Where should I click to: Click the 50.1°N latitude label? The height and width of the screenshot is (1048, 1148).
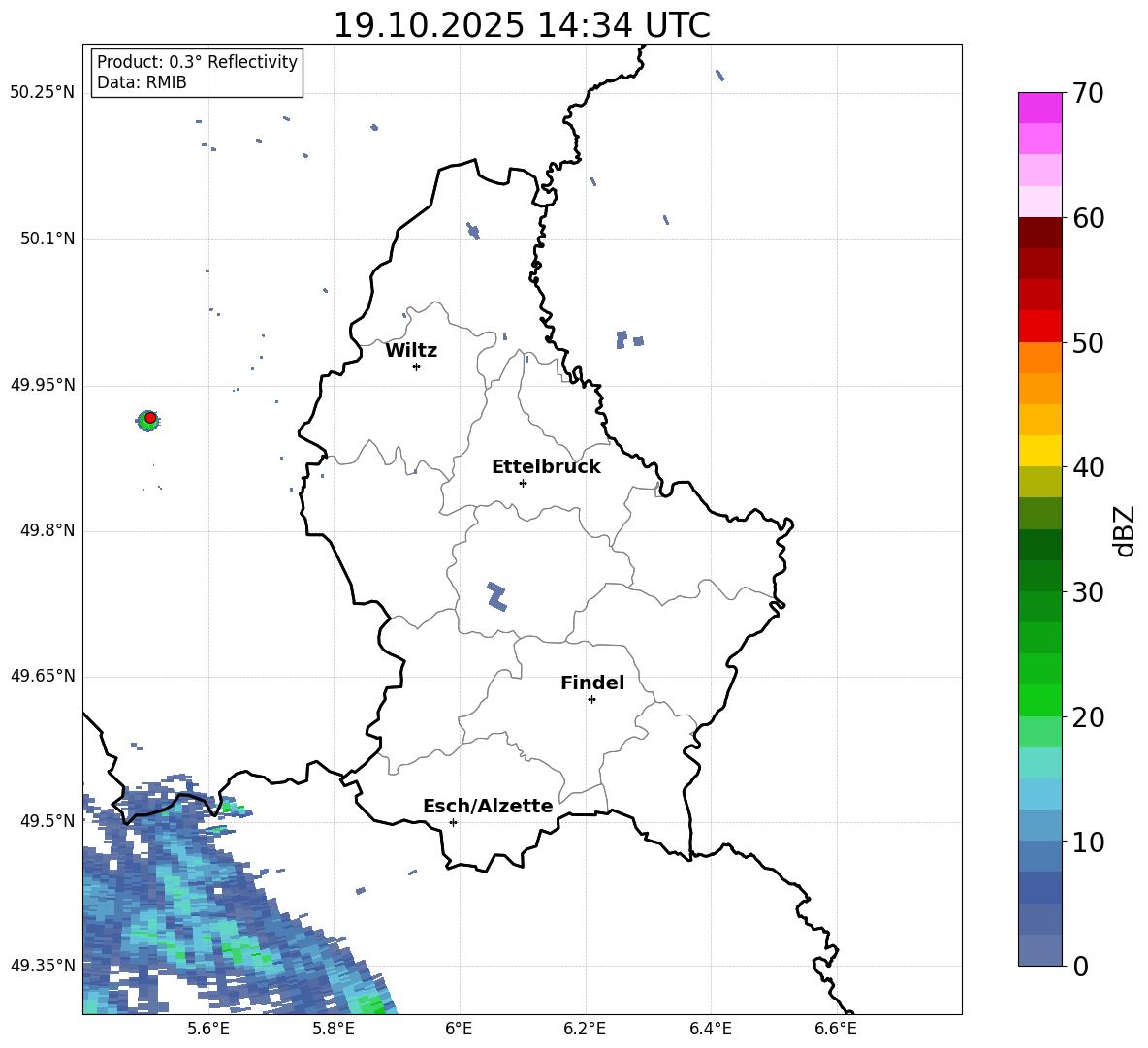point(48,239)
